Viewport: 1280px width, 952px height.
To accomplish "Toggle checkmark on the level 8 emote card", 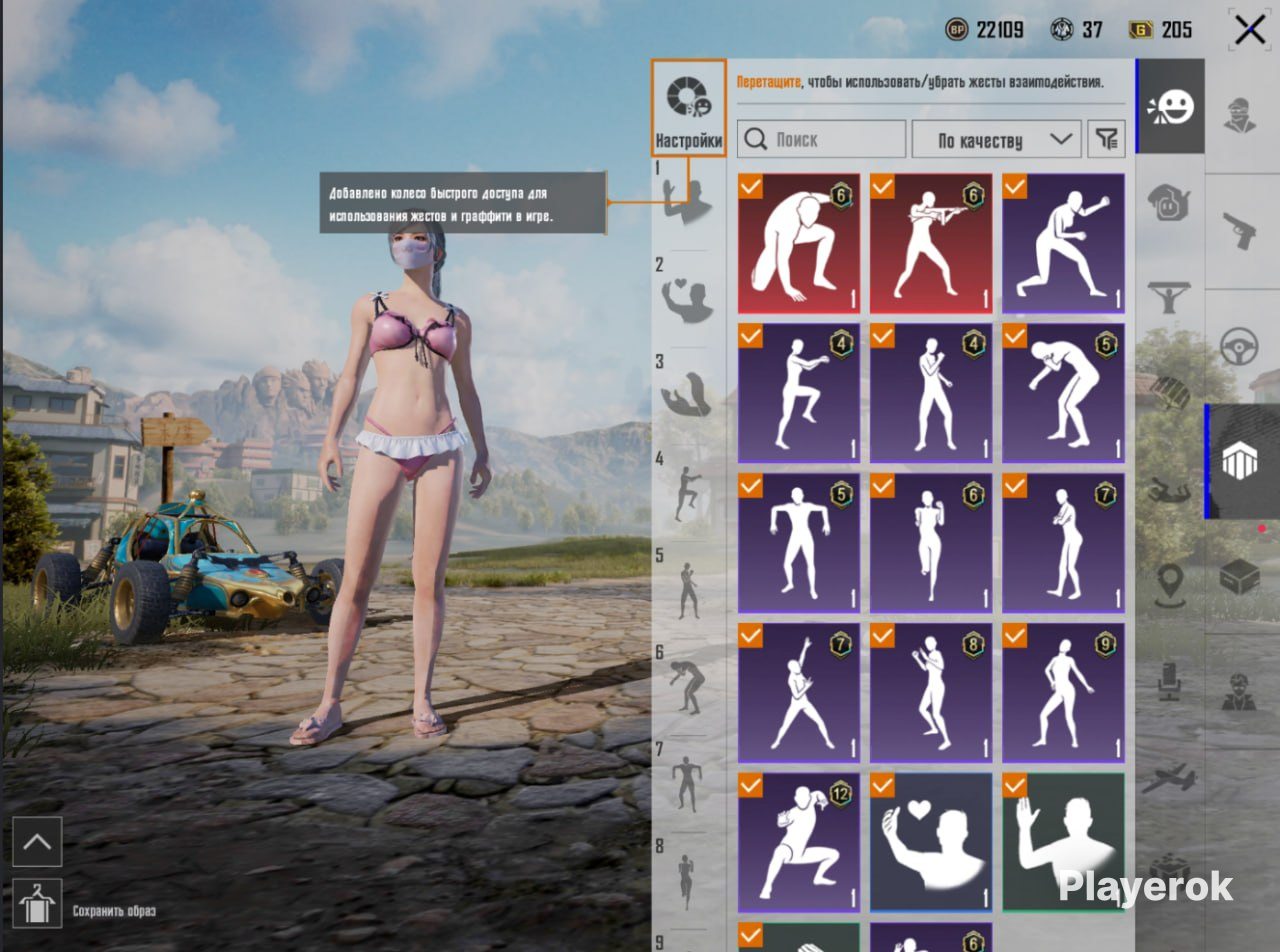I will point(882,636).
